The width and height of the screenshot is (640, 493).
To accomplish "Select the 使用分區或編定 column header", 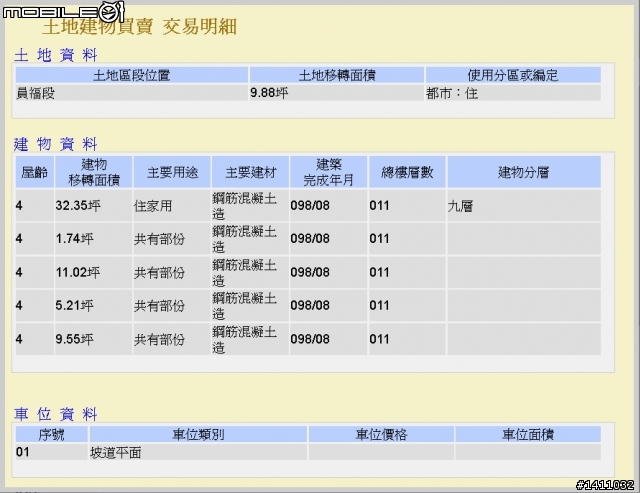I will click(x=513, y=75).
